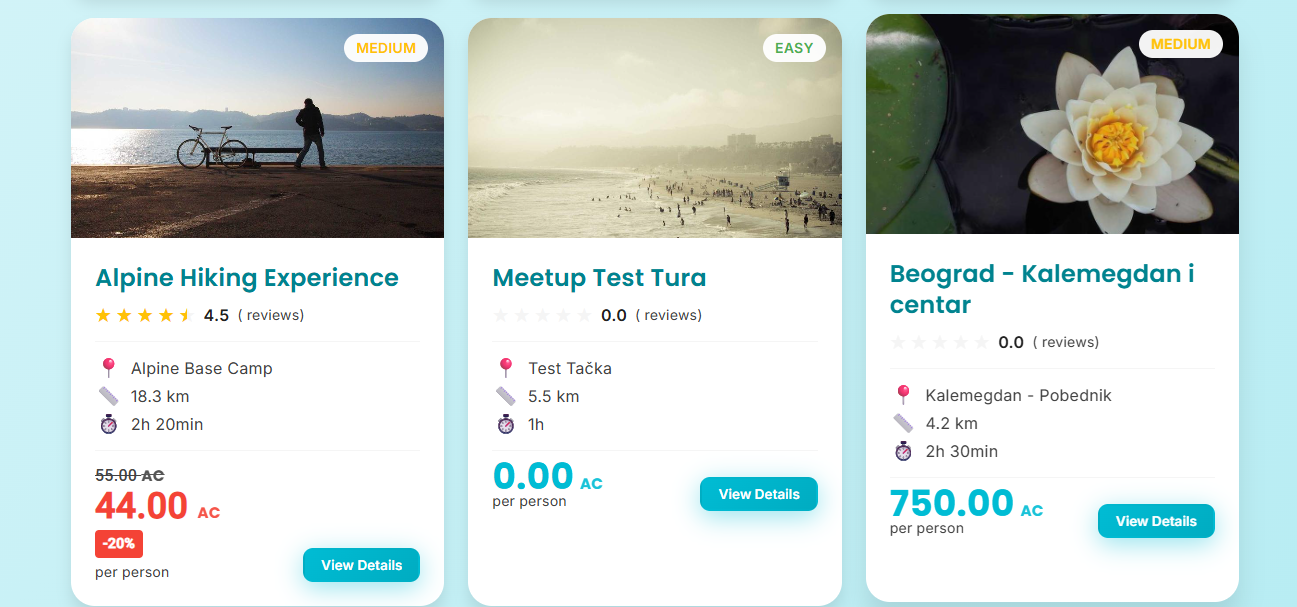1297x607 pixels.
Task: Open the Beograd - Kalemegdan i centar title
Action: [1042, 288]
